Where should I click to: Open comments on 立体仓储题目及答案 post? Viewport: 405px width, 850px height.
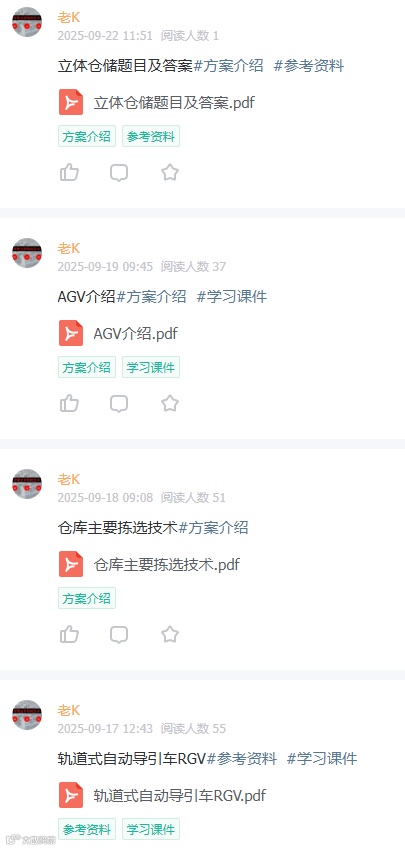click(x=119, y=173)
